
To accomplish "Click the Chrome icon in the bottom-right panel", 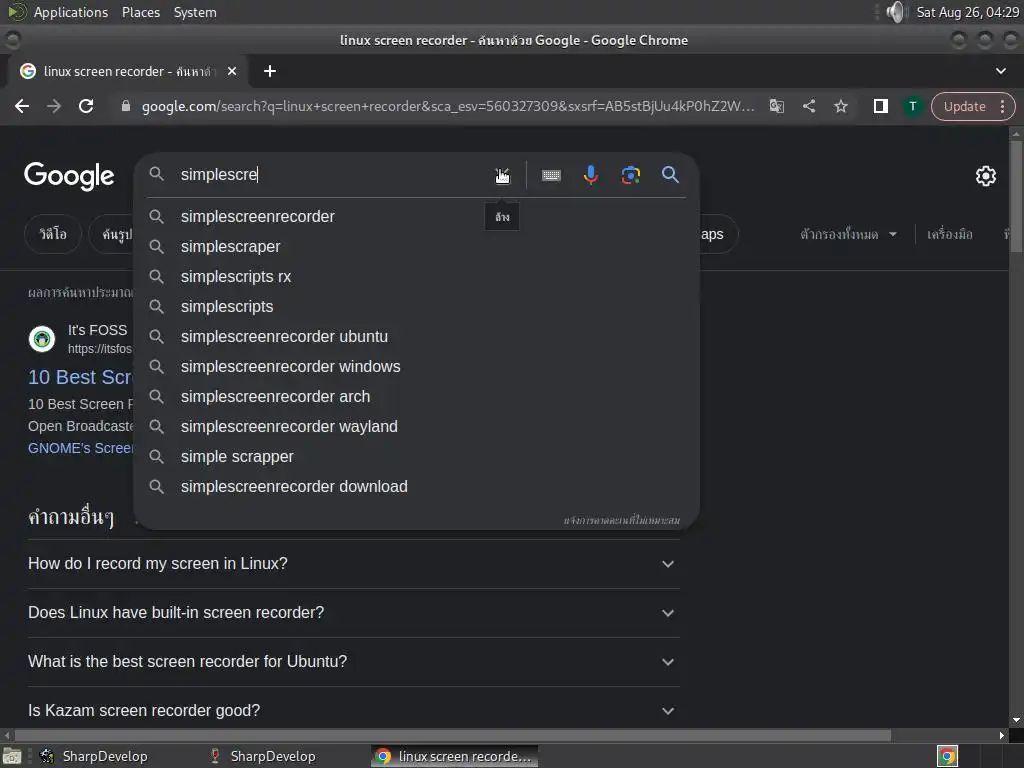I will pyautogui.click(x=947, y=756).
